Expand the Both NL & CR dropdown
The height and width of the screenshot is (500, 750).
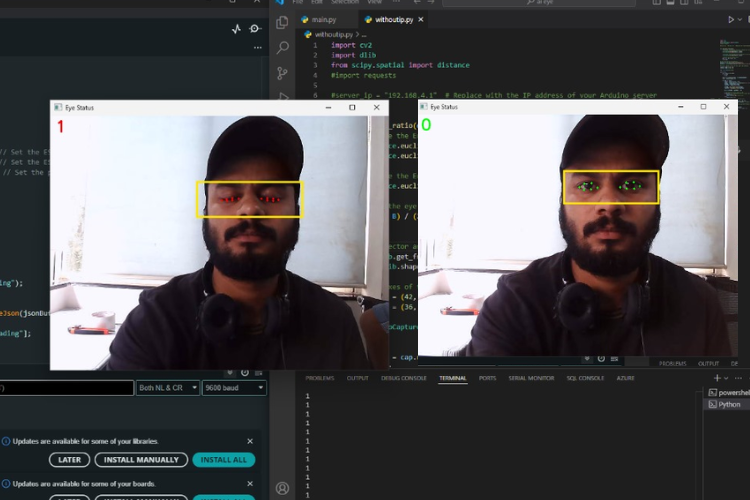click(166, 388)
